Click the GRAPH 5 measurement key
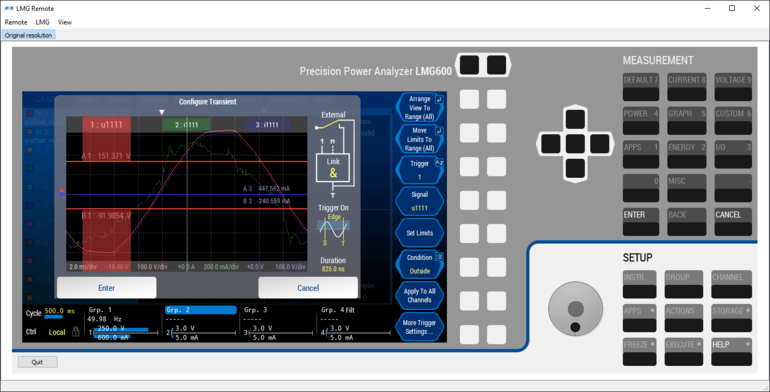The image size is (770, 392). [687, 121]
